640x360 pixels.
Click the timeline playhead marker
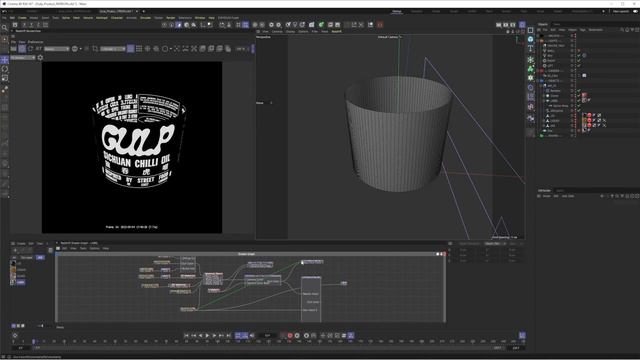point(33,341)
